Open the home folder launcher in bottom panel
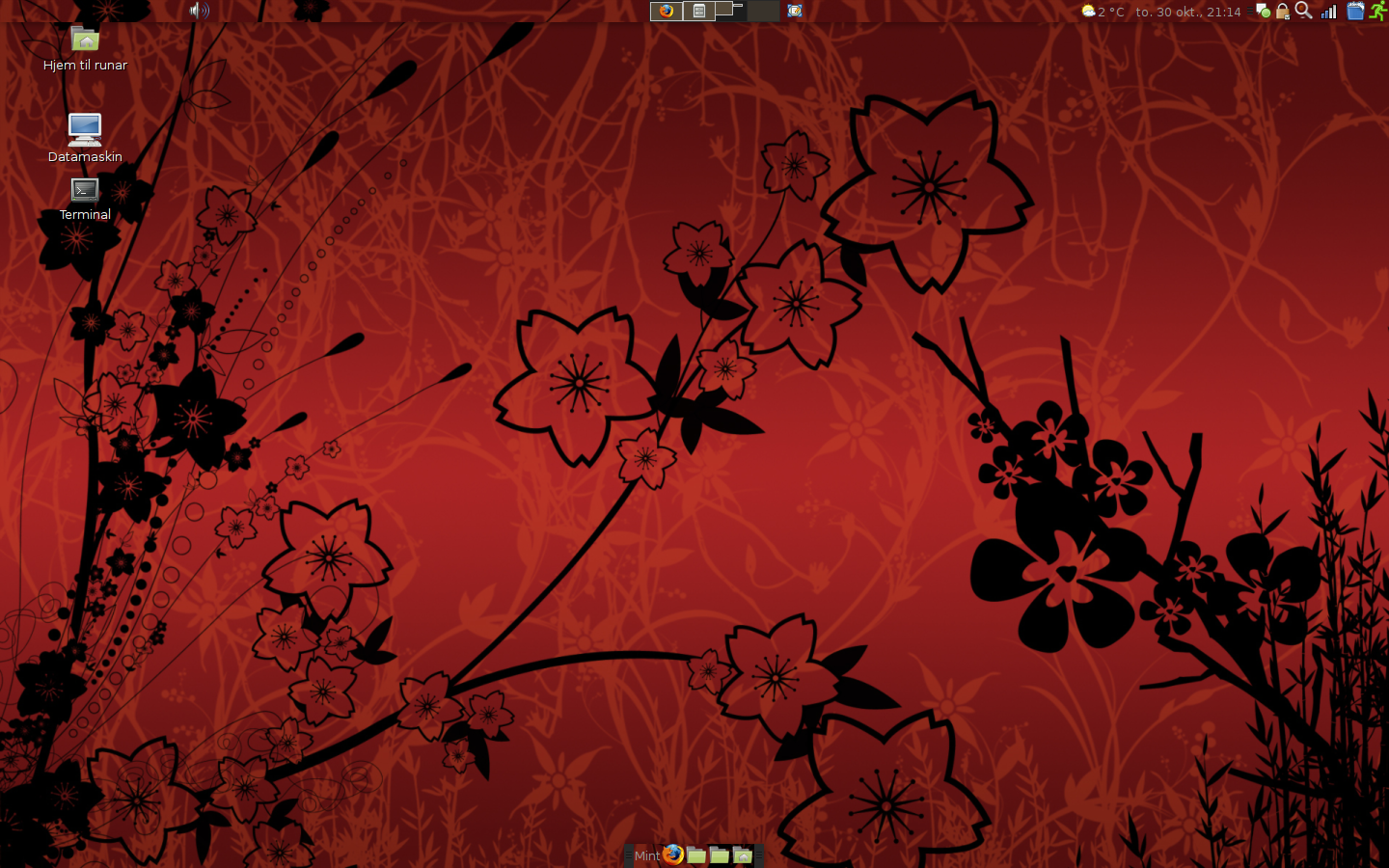Screen dimensions: 1389x868 (743, 854)
